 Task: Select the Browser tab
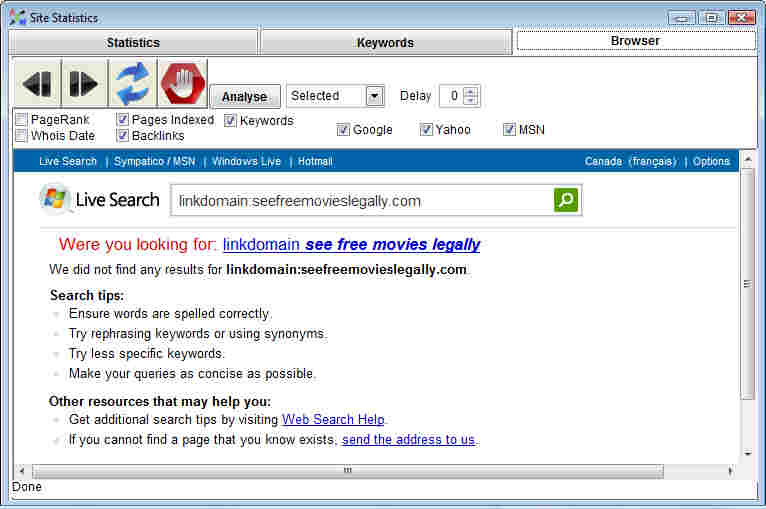tap(635, 41)
